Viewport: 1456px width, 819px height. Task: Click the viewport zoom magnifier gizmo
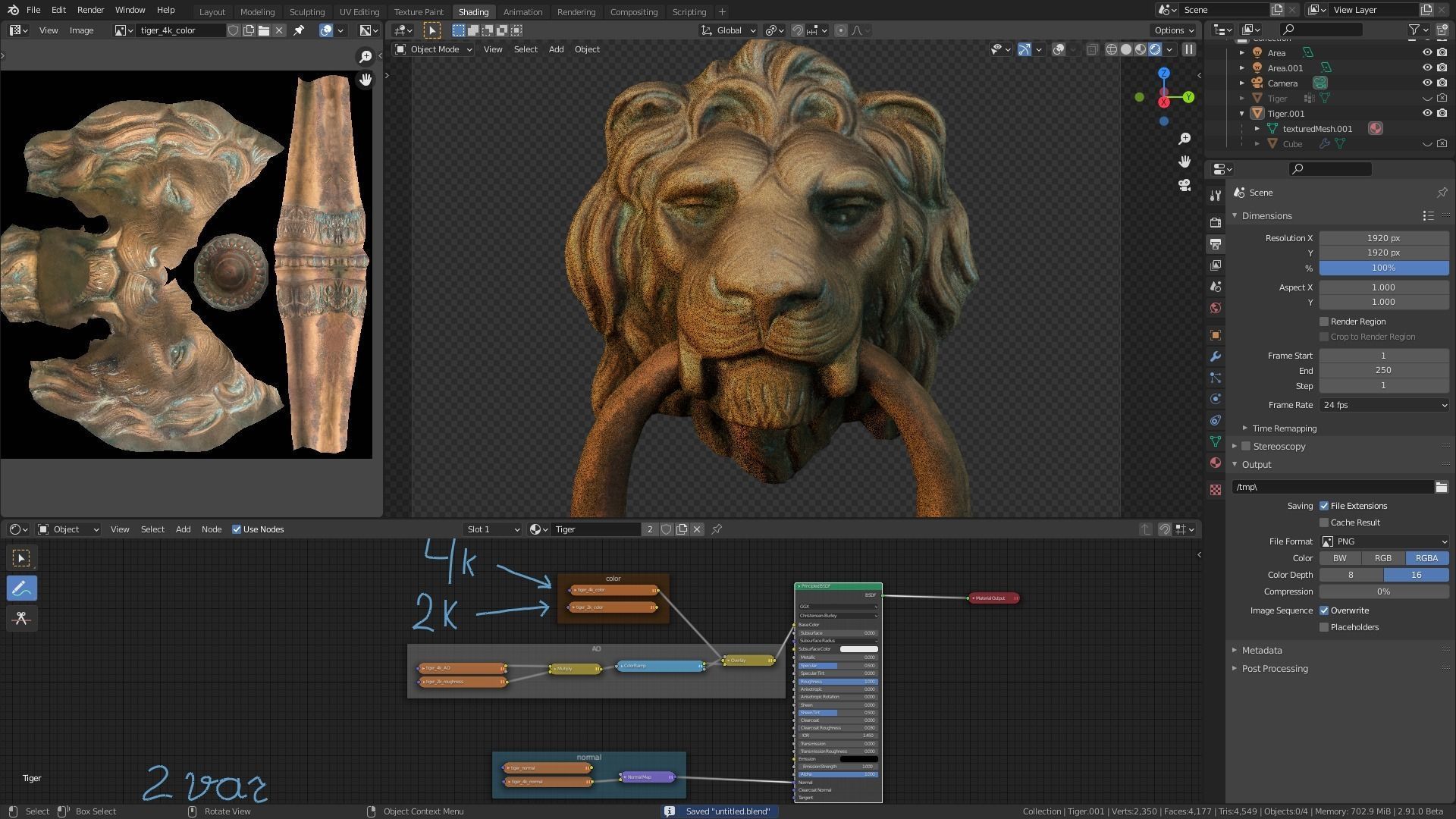(1185, 139)
